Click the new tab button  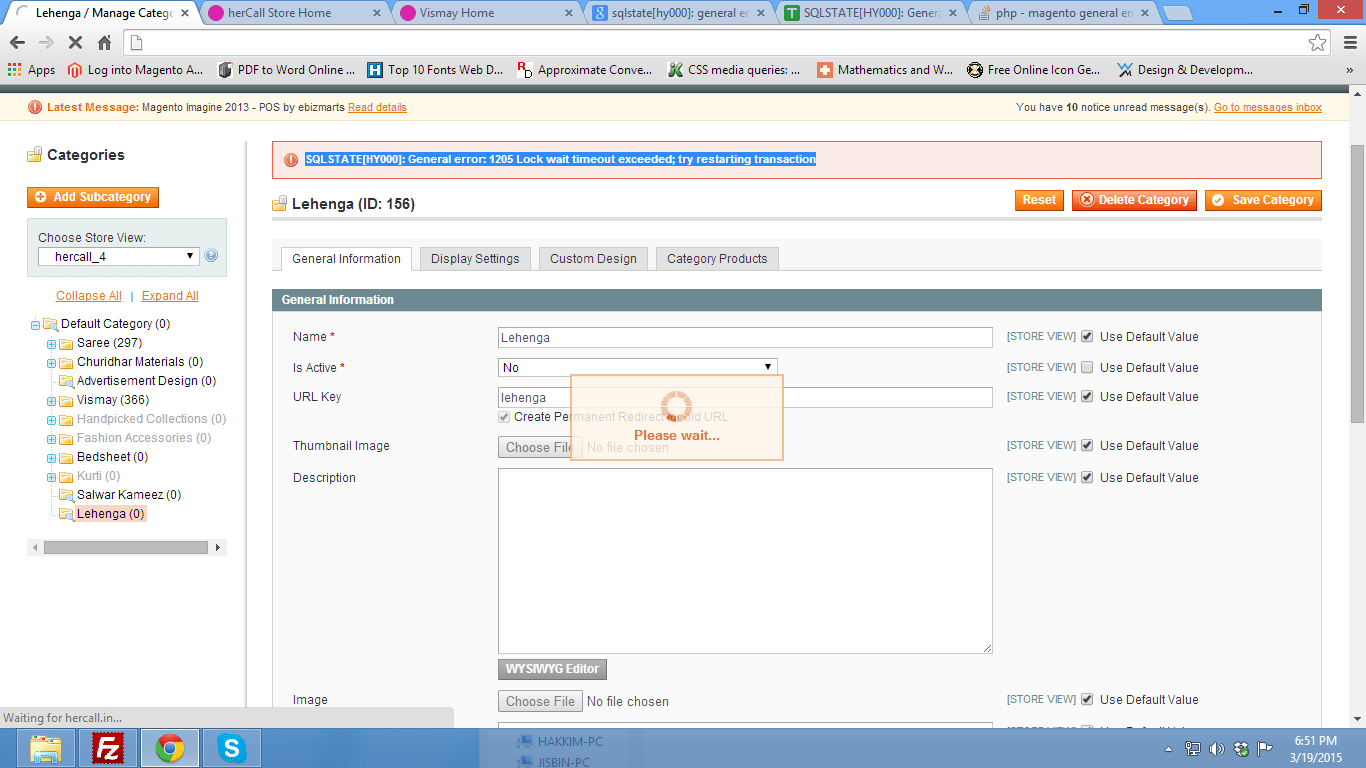1177,13
